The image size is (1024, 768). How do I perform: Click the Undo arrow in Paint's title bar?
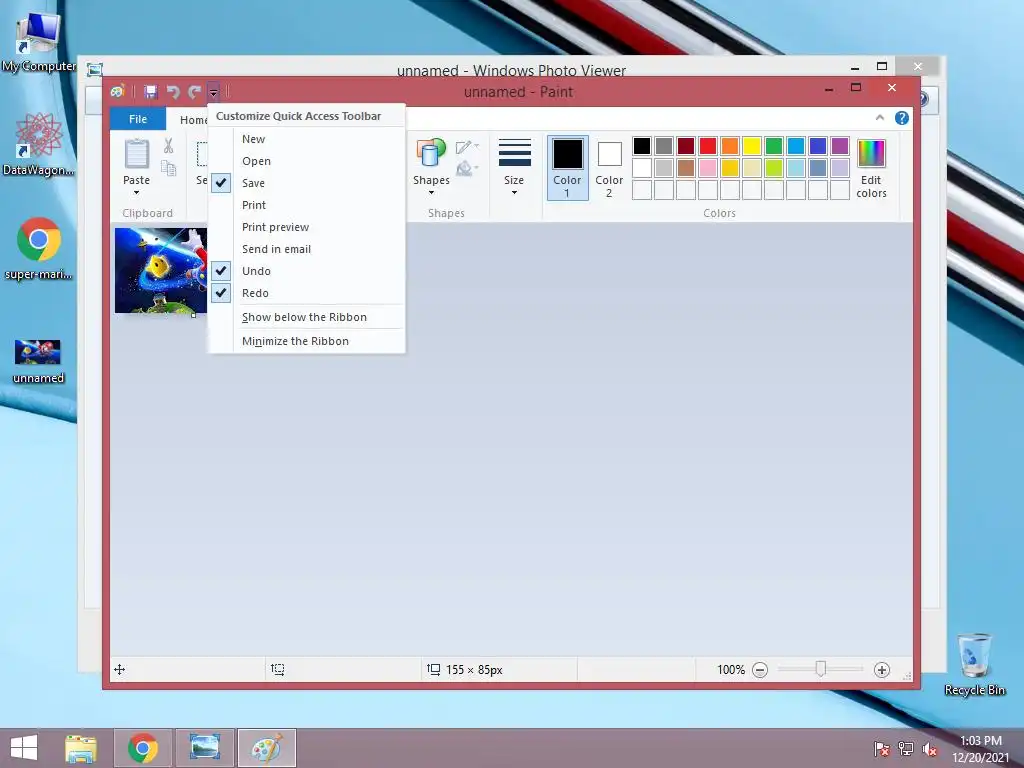click(x=173, y=92)
